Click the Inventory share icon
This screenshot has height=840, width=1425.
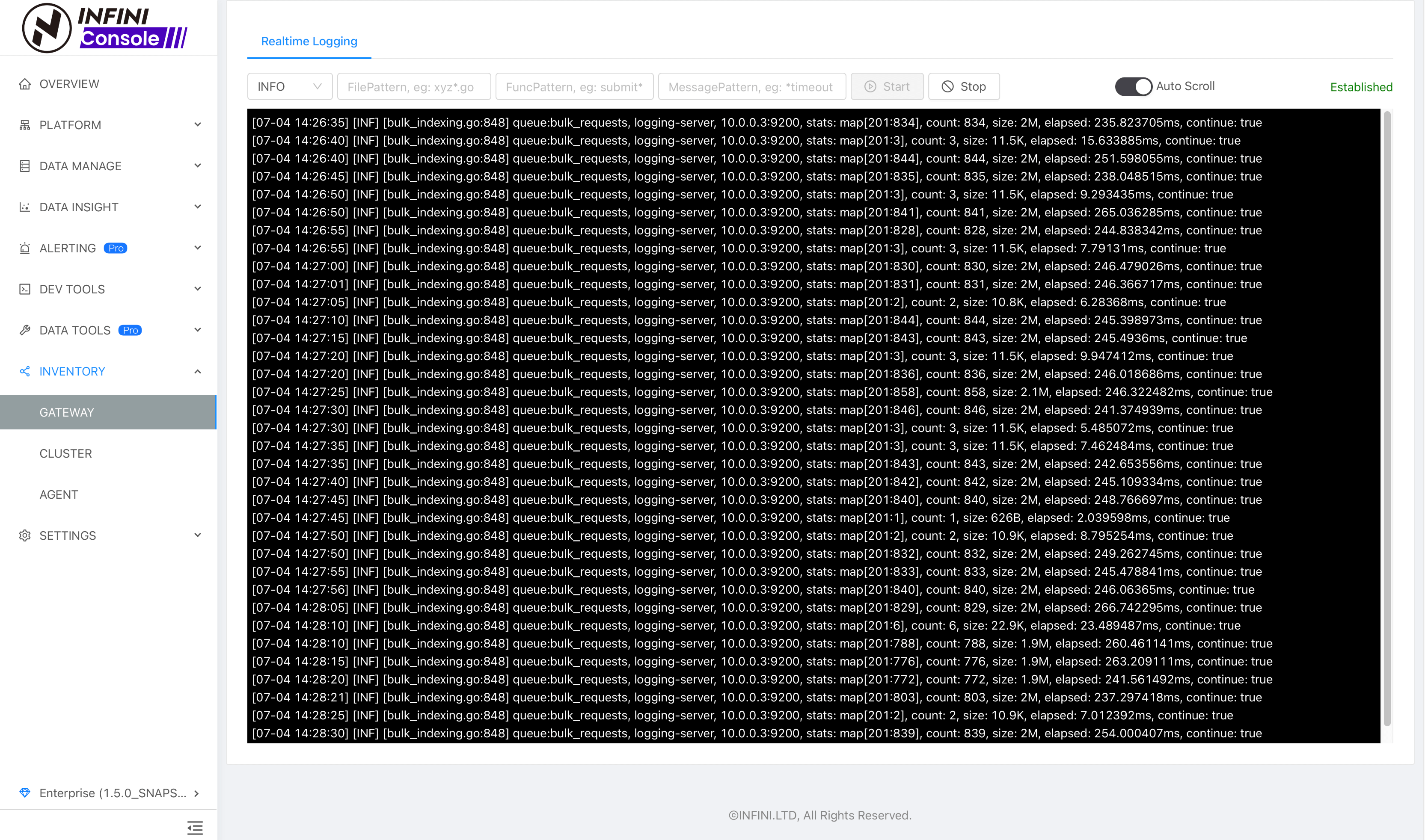(x=25, y=371)
